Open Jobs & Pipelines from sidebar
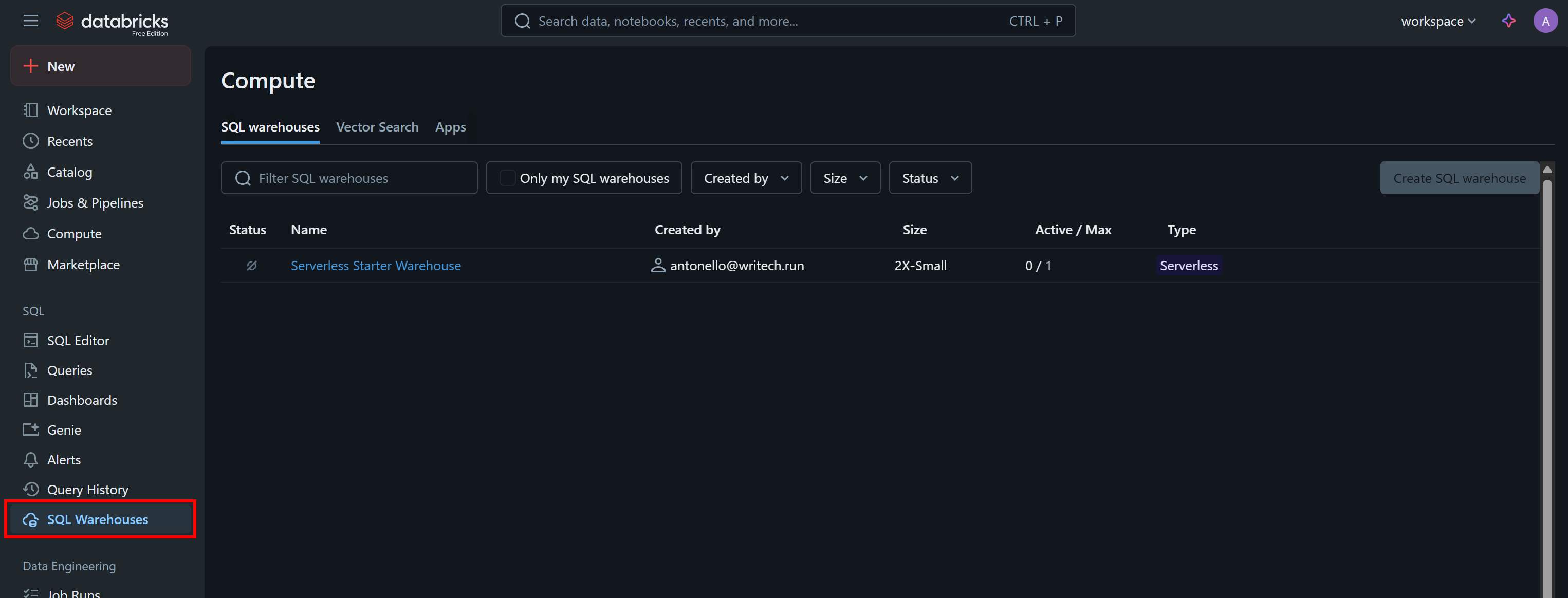The image size is (1568, 598). [95, 202]
